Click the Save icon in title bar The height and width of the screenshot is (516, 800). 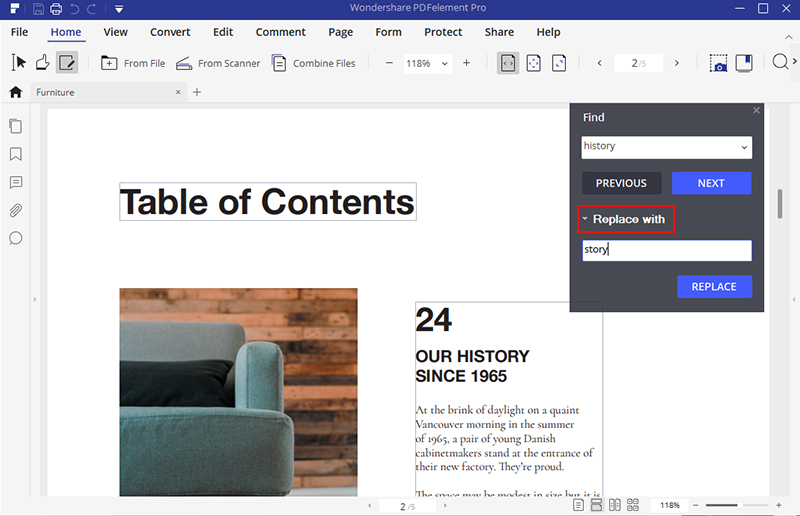click(38, 9)
